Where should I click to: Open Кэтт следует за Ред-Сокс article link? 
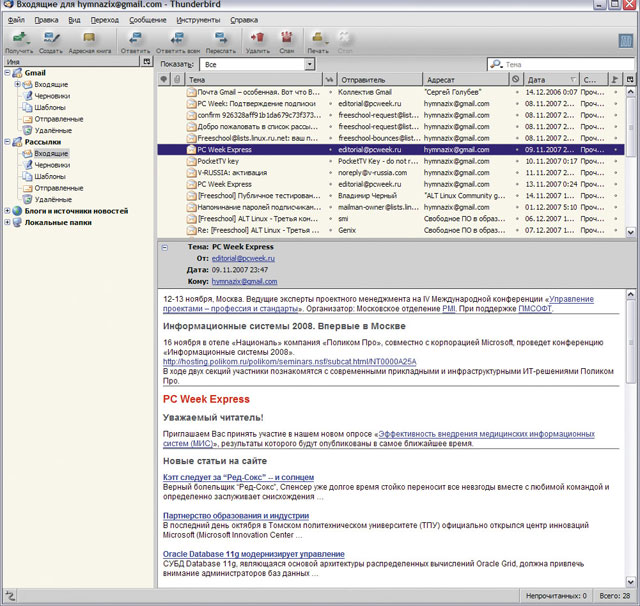238,477
